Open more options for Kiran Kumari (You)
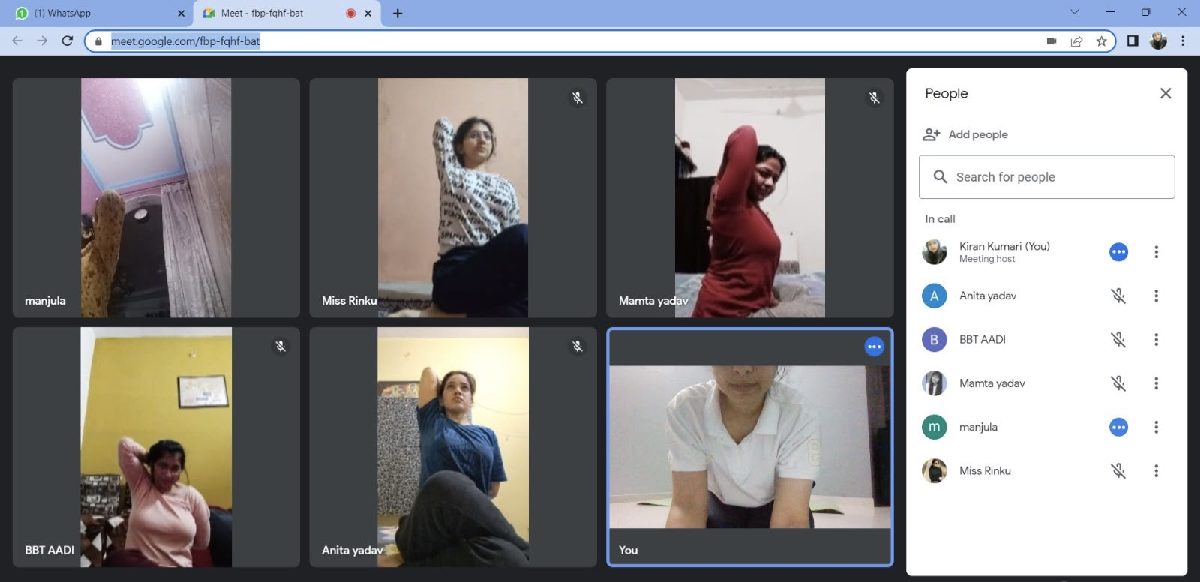 pos(1156,252)
